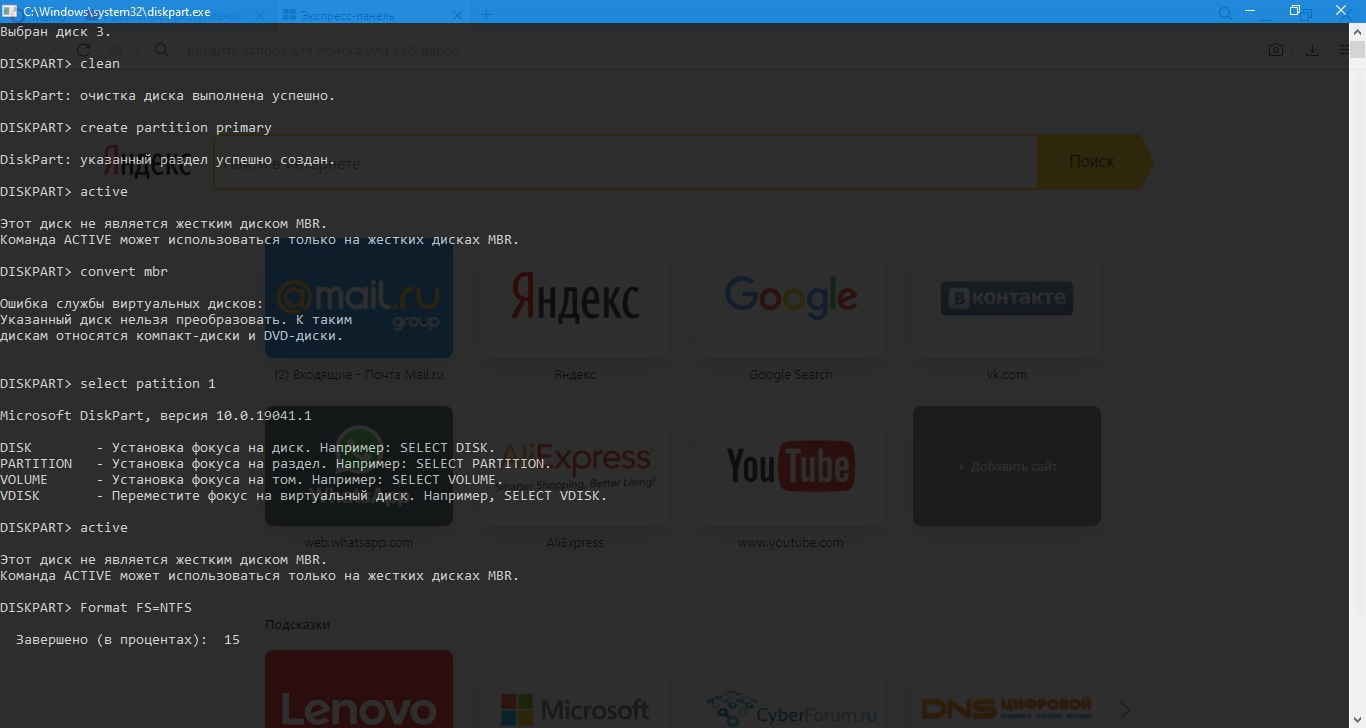Click the "(2) Входящие - Почта Mail.ru" label

[358, 375]
